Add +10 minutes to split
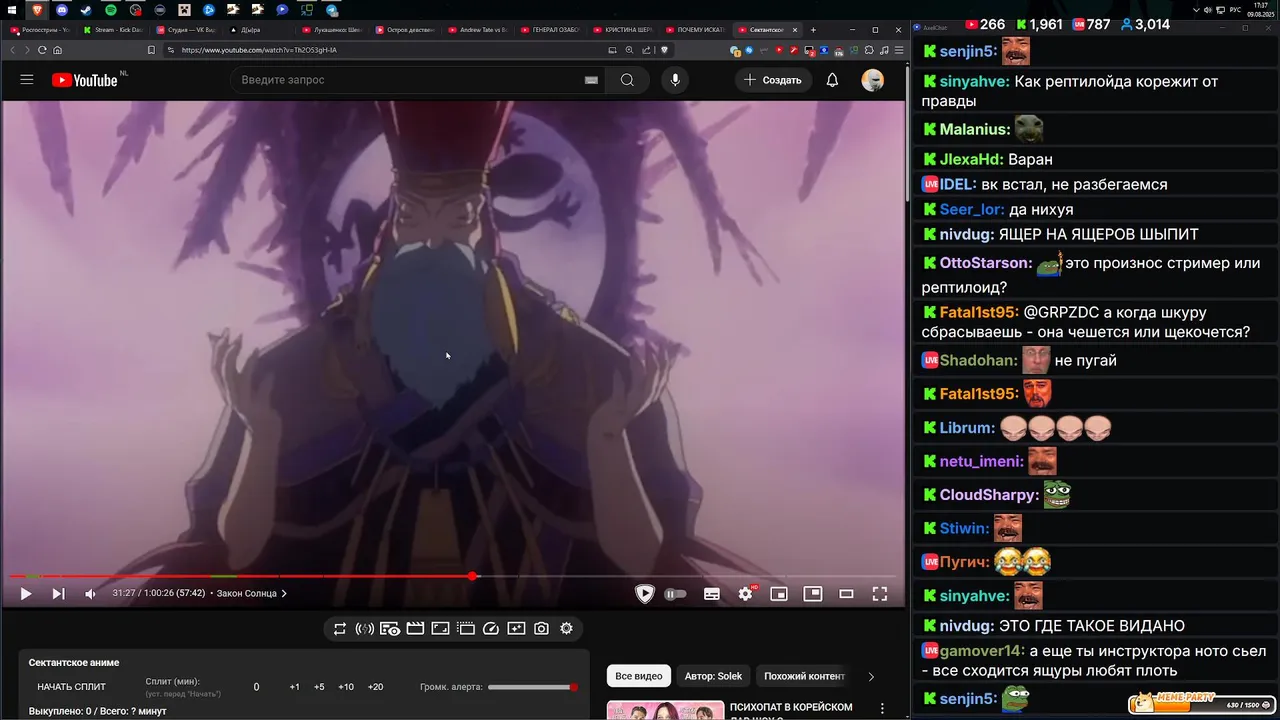The image size is (1280, 720). pyautogui.click(x=346, y=687)
